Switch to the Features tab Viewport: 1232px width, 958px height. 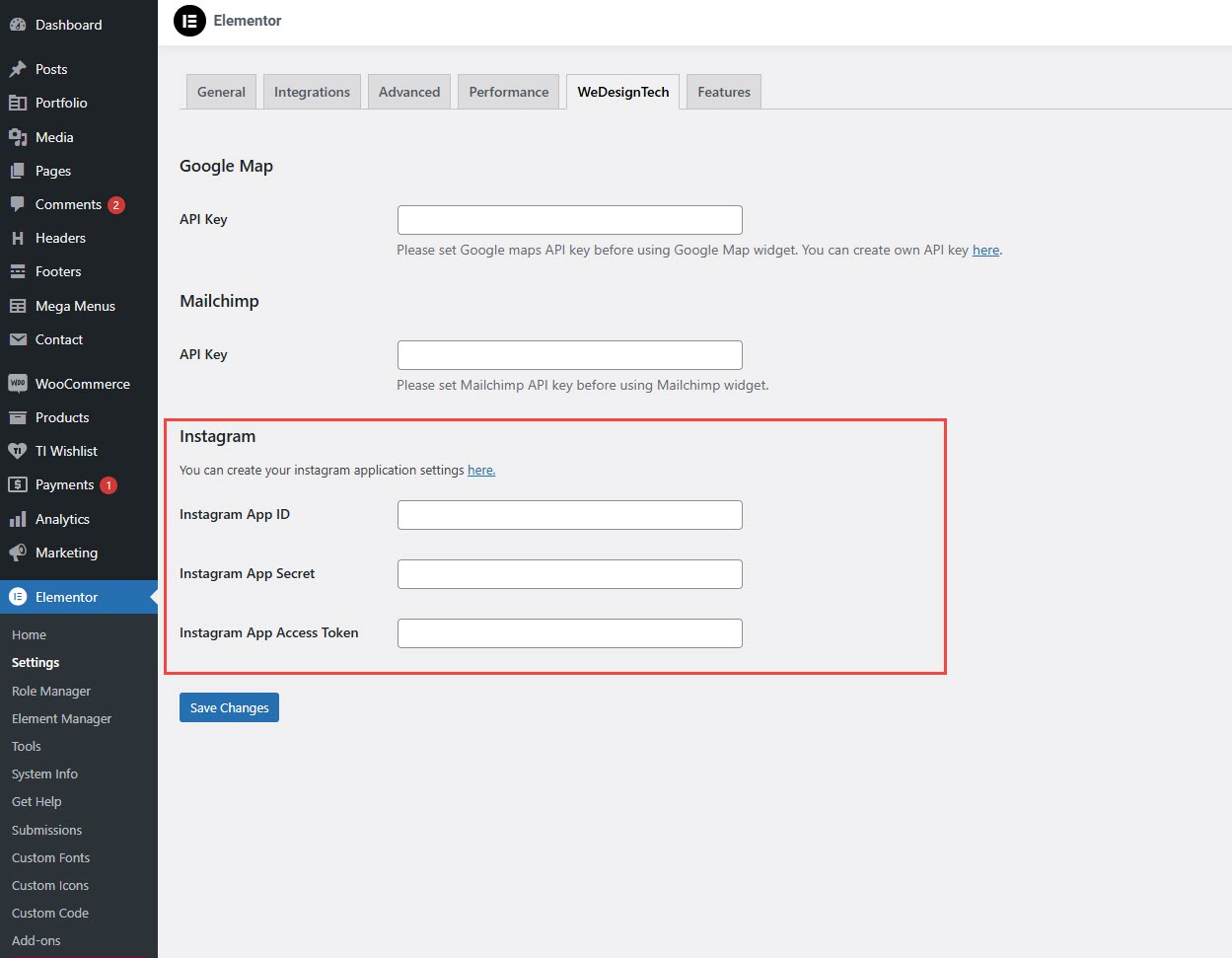[x=724, y=92]
